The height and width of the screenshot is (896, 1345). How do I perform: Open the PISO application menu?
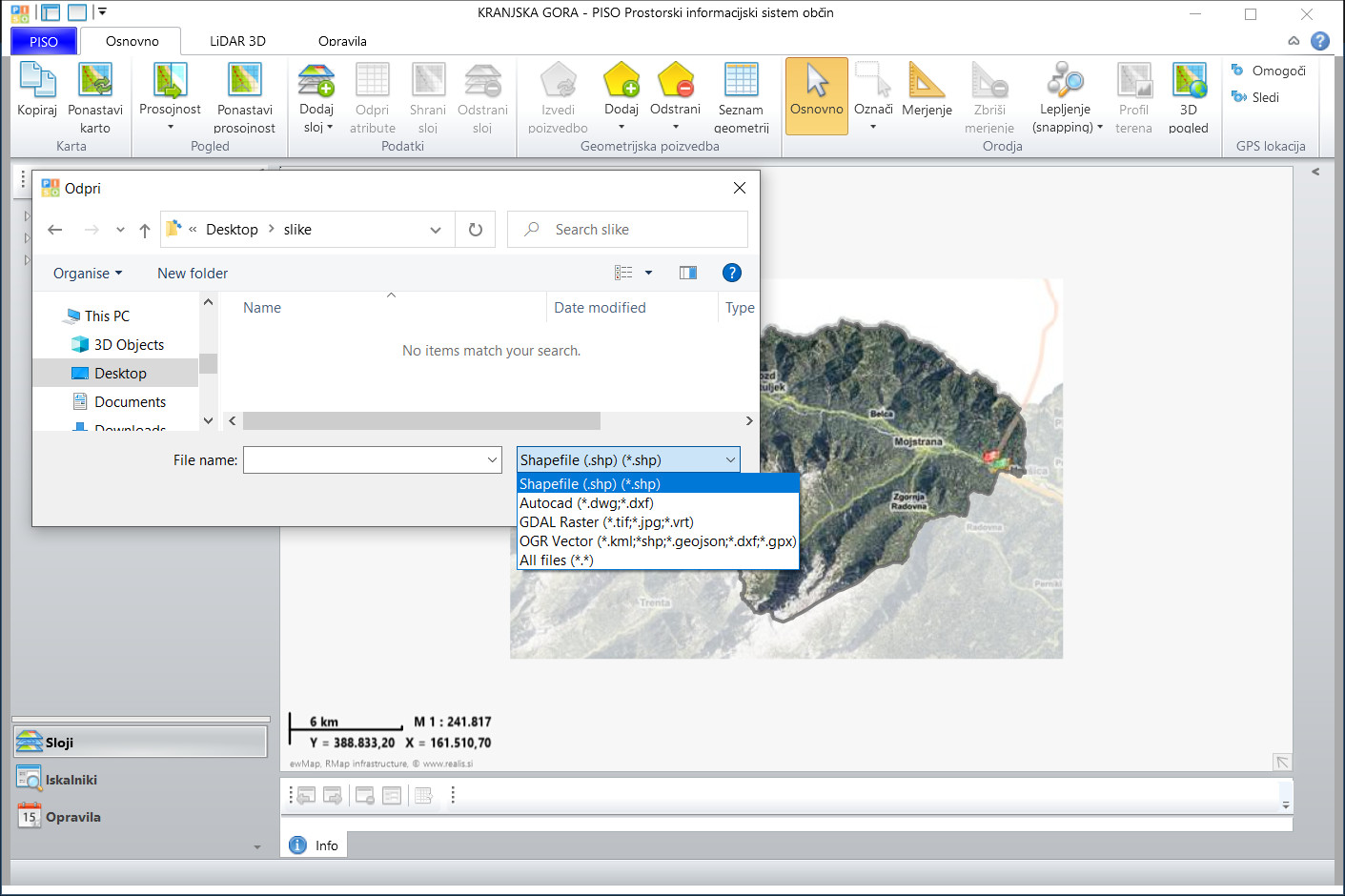(43, 41)
